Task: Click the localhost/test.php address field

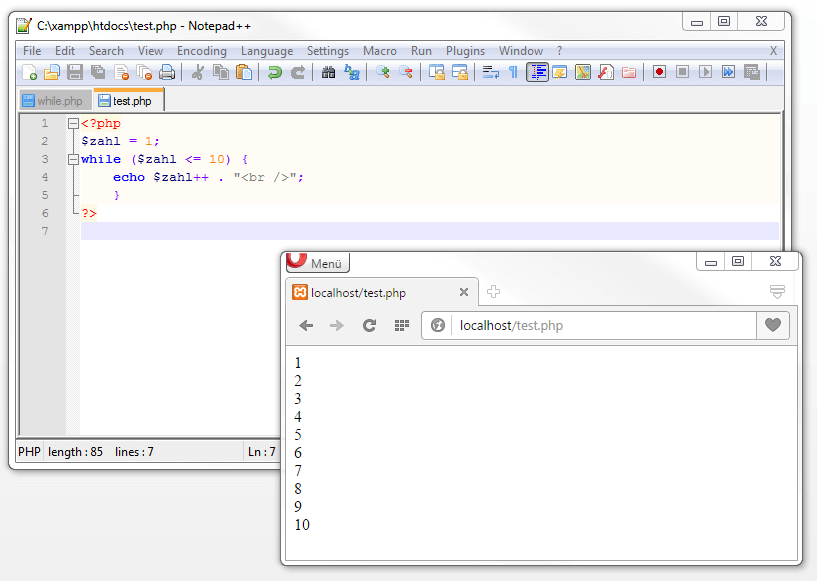Action: tap(603, 326)
